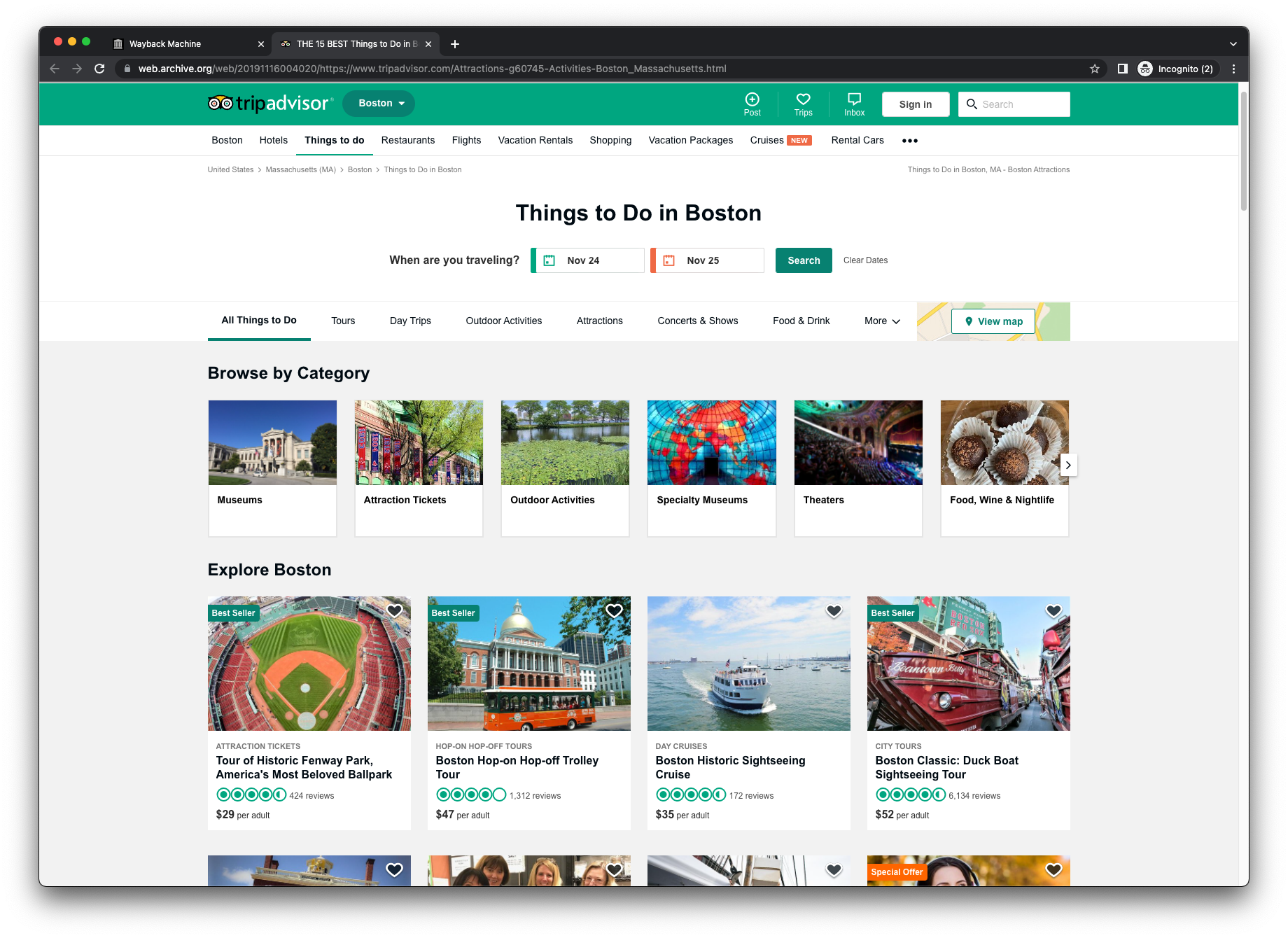This screenshot has width=1288, height=938.
Task: Favorite the Duck Boat Sightseeing Tour
Action: click(1053, 610)
